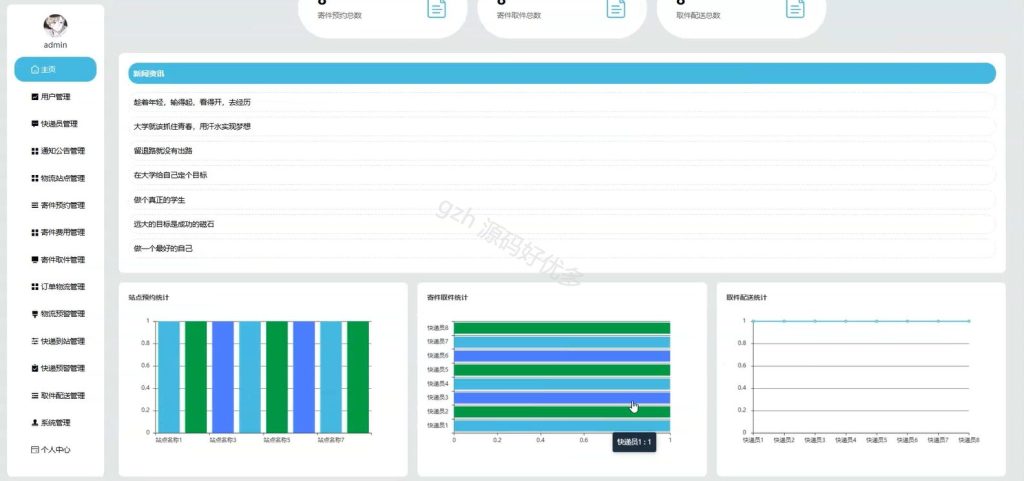Click the icon beside 物流预警管理
The height and width of the screenshot is (481, 1024).
[x=35, y=314]
